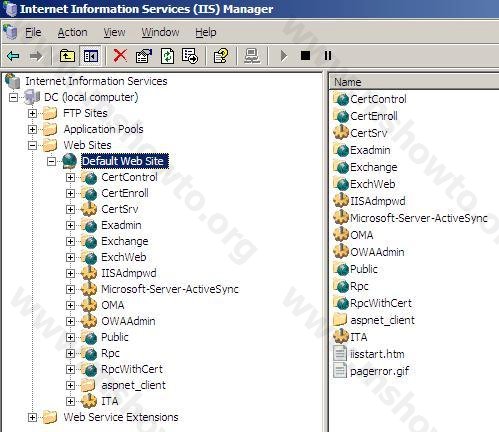Open the Window menu
The image size is (499, 432).
[x=160, y=32]
